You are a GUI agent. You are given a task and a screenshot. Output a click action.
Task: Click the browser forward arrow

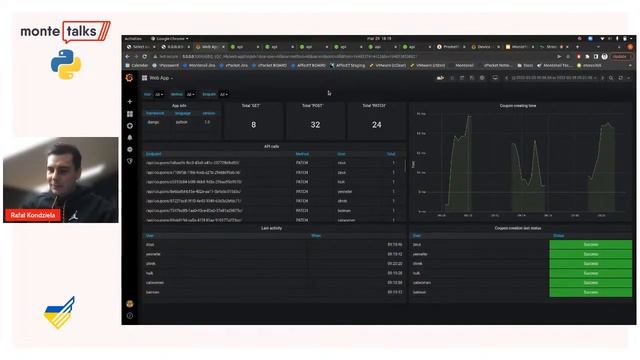click(136, 56)
